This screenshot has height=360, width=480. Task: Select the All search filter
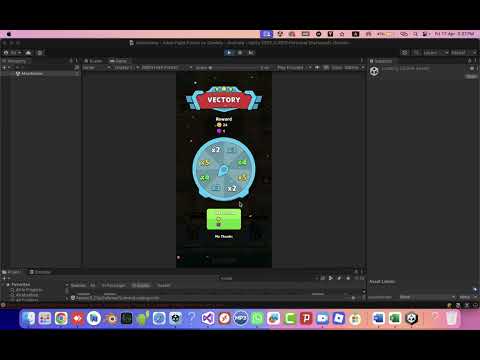(x=93, y=285)
